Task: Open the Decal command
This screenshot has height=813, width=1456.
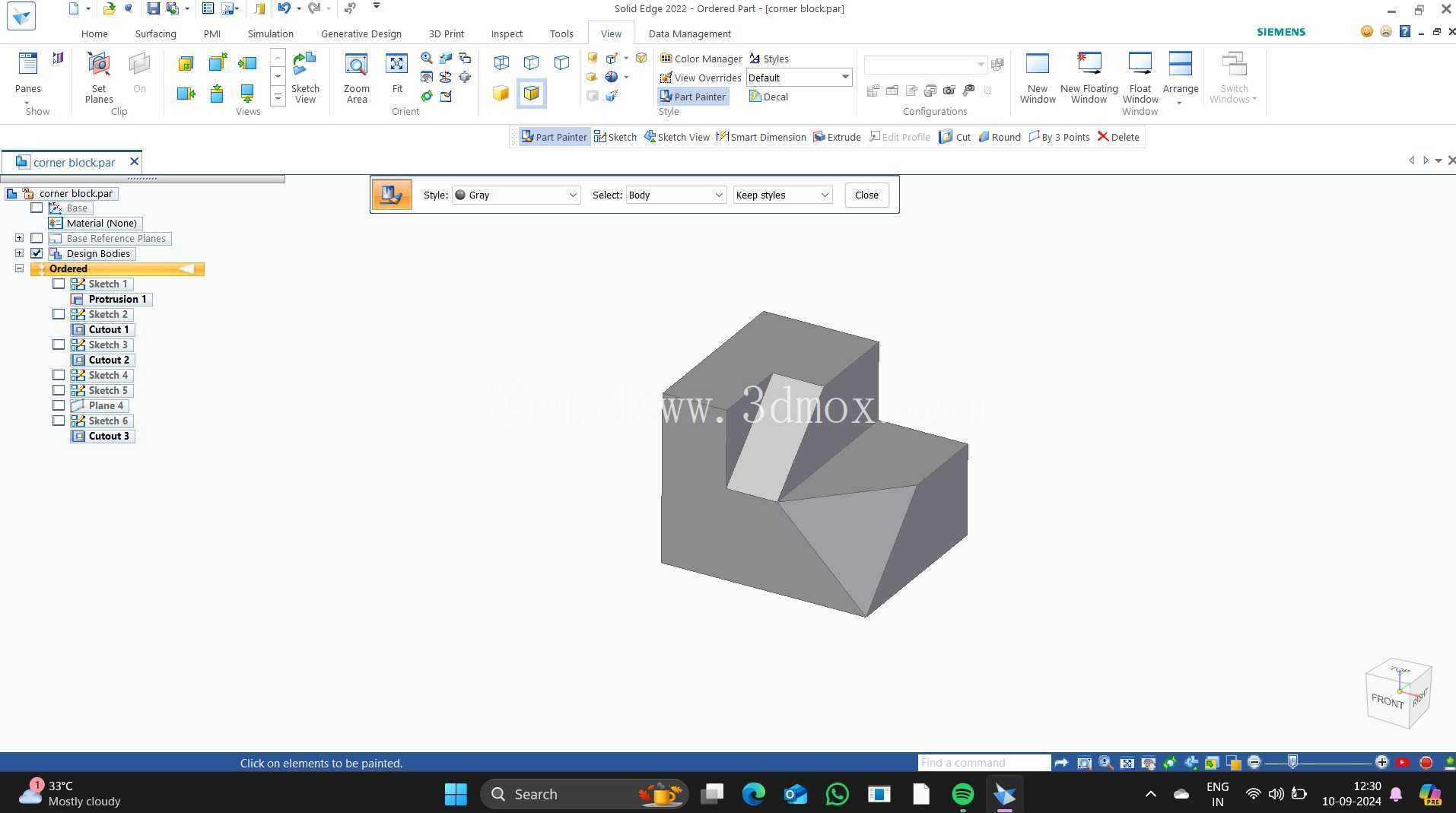Action: (x=768, y=97)
